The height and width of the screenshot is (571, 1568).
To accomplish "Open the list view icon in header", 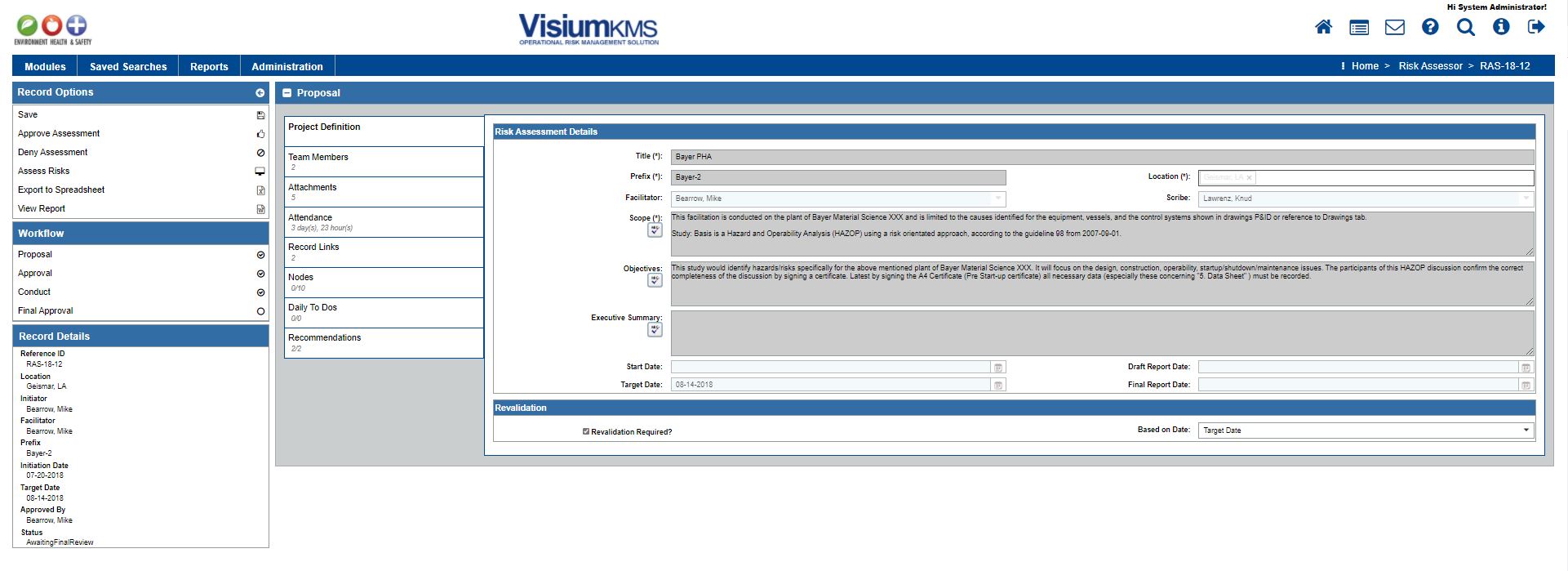I will click(1359, 28).
